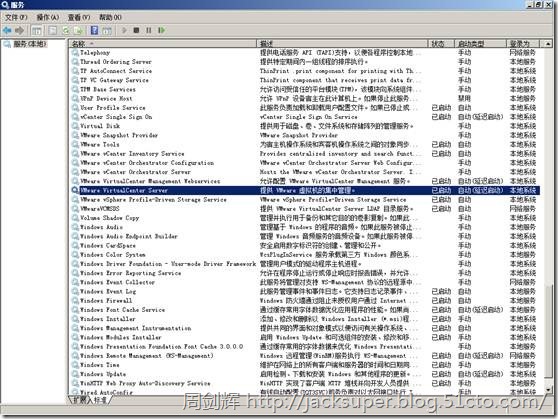Image resolution: width=558 pixels, height=419 pixels.
Task: Select Windows Font Cache Service
Action: tap(122, 310)
